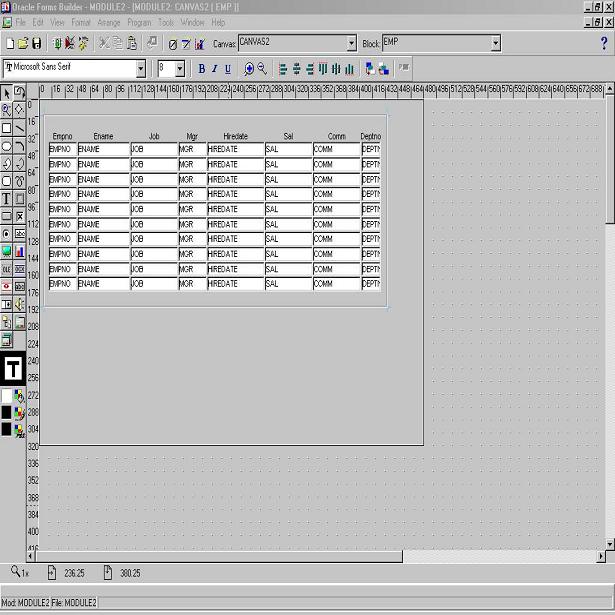This screenshot has height=615, width=615.
Task: Choose the Image Item tool
Action: [6, 251]
